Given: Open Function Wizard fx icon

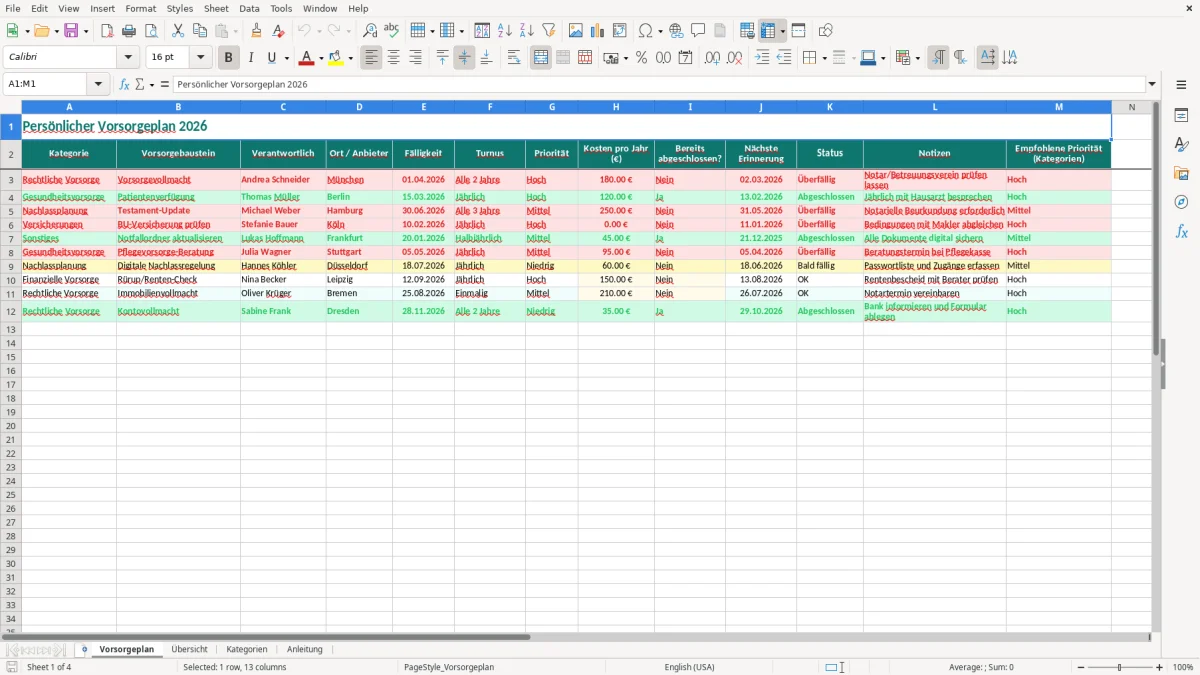Looking at the screenshot, I should pos(124,85).
